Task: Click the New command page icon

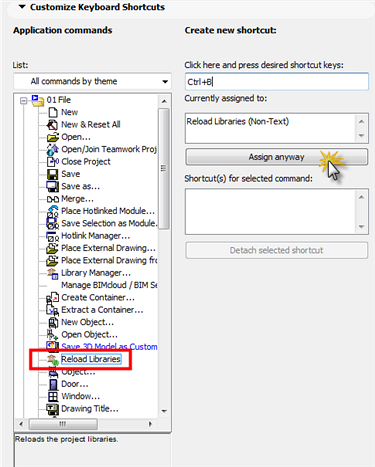Action: pos(53,112)
